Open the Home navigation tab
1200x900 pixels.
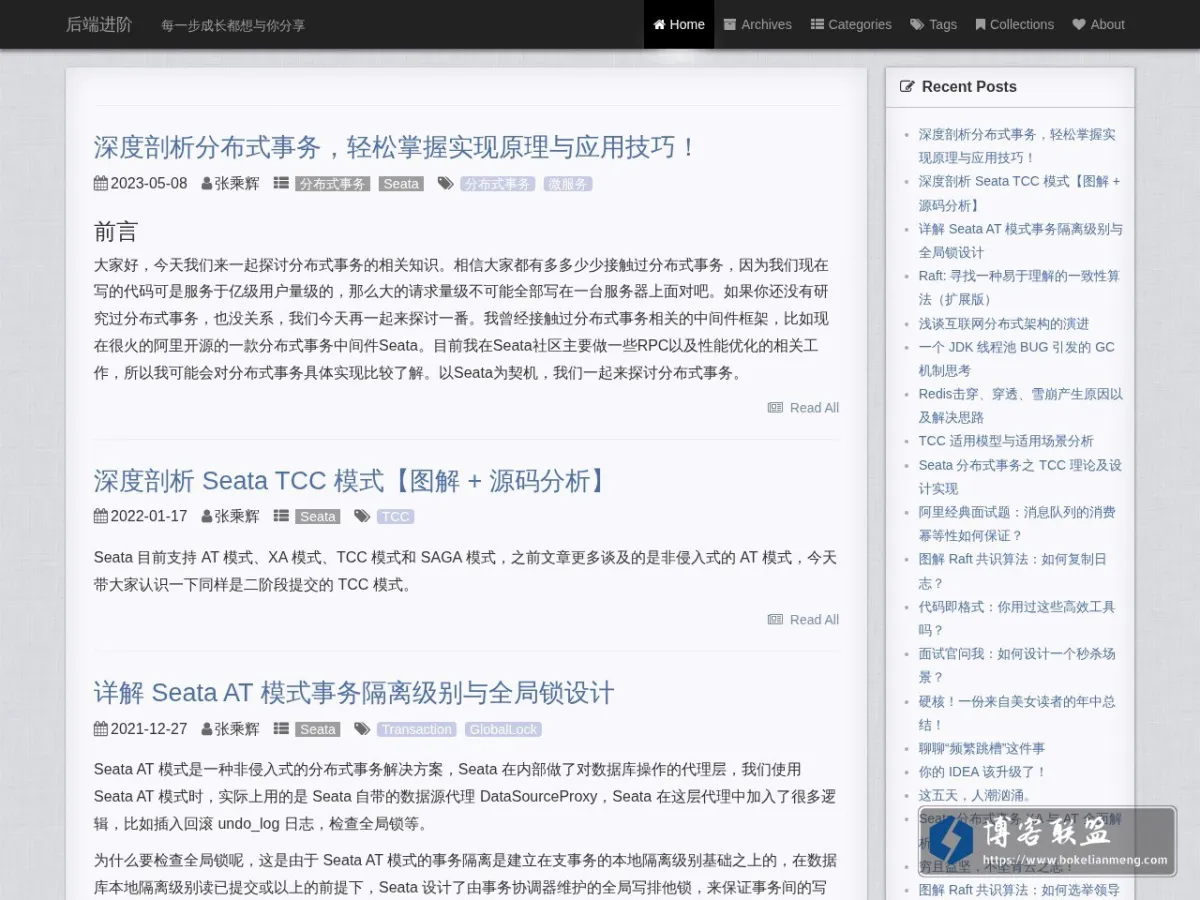pos(679,24)
